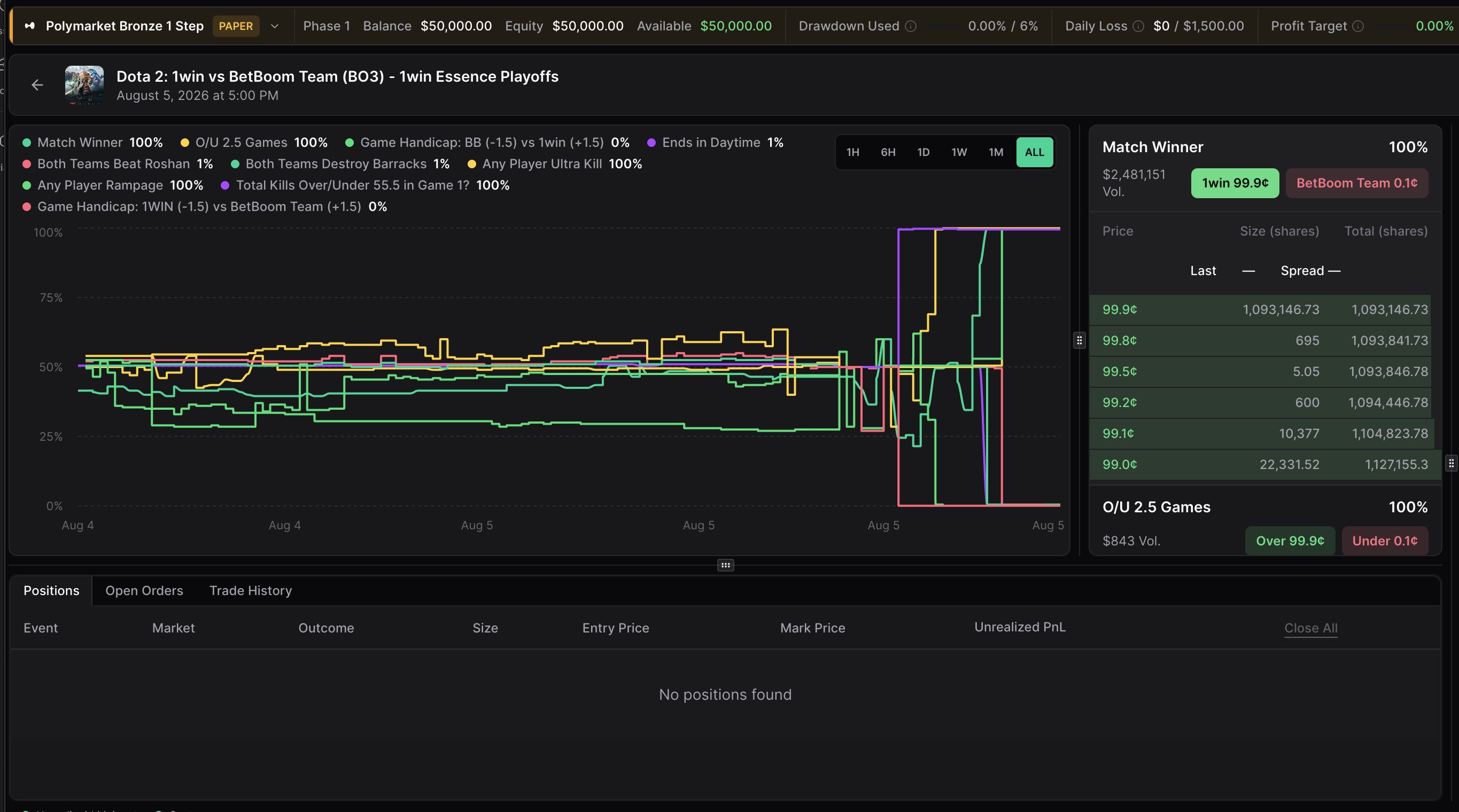Switch to the Trade History tab
This screenshot has width=1459, height=812.
(x=251, y=591)
